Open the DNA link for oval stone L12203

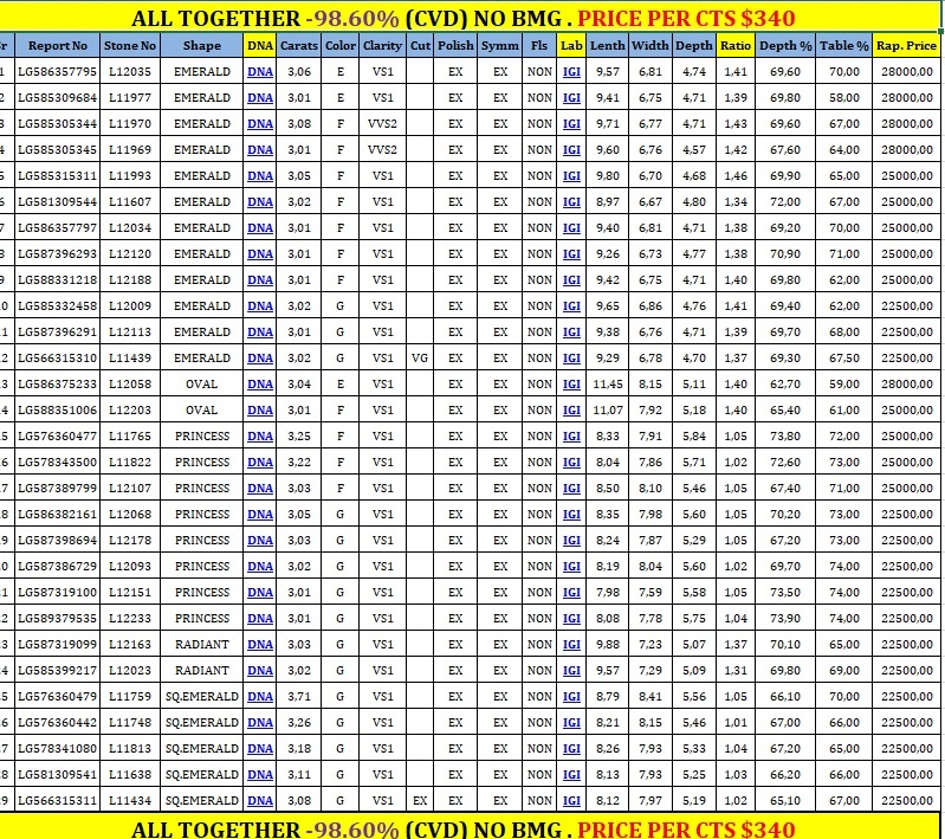pyautogui.click(x=260, y=410)
